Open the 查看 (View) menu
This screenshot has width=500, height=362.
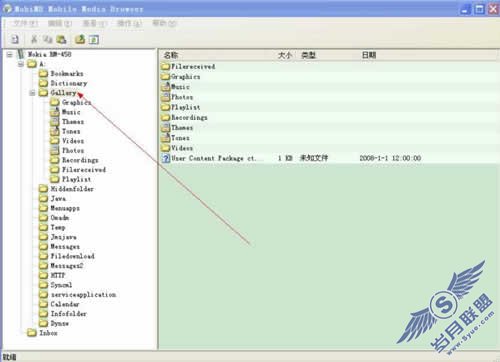pyautogui.click(x=95, y=23)
